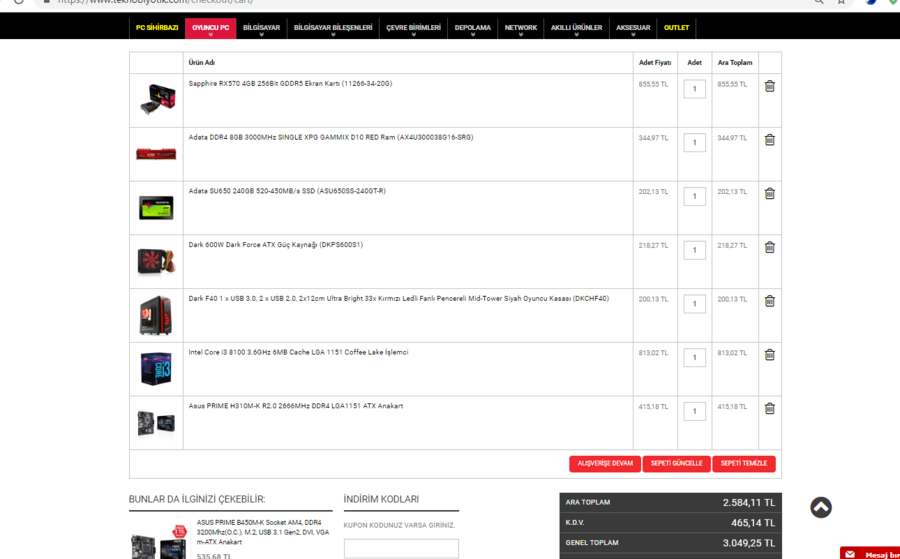This screenshot has height=559, width=900.
Task: Click quantity field for Adata SU650 SSD
Action: pos(695,196)
